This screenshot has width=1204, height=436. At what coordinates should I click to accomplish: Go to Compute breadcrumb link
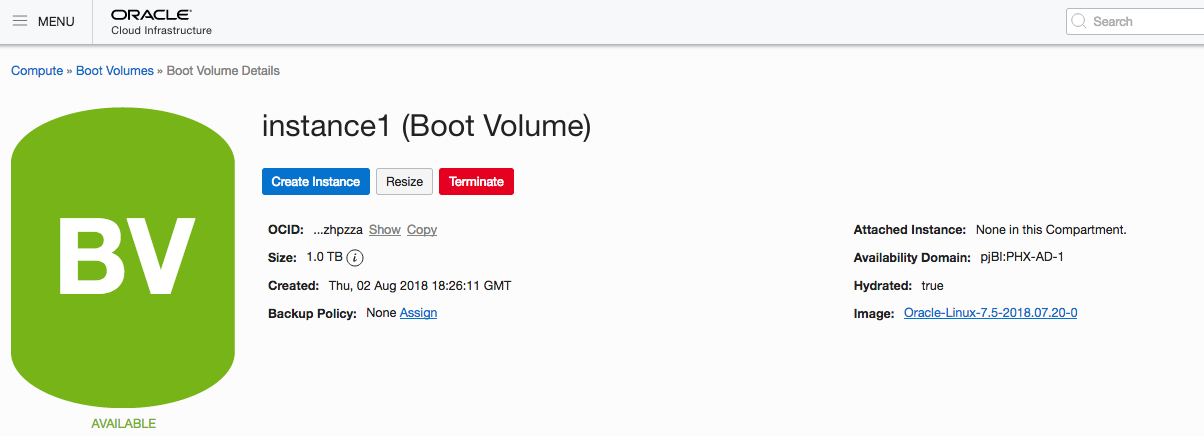[x=36, y=71]
